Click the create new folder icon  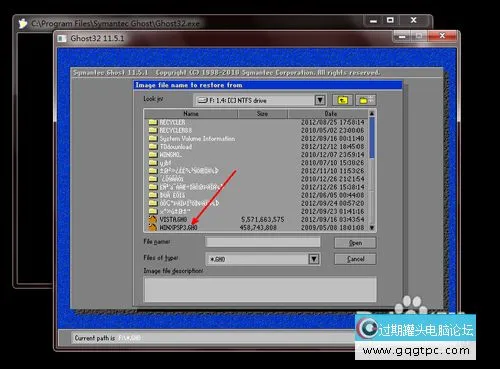point(366,100)
